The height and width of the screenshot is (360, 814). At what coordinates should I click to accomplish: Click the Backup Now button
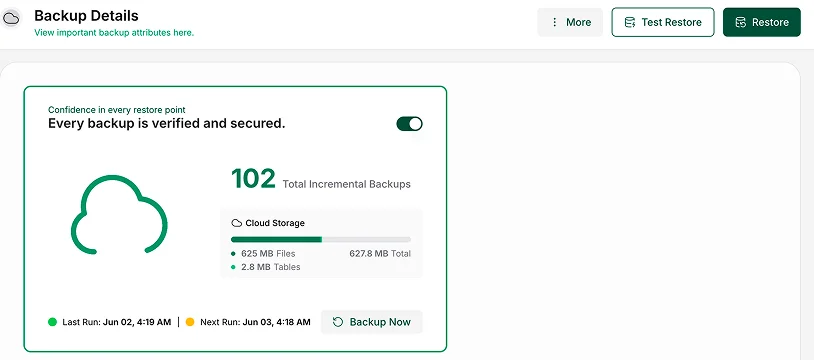pos(372,322)
